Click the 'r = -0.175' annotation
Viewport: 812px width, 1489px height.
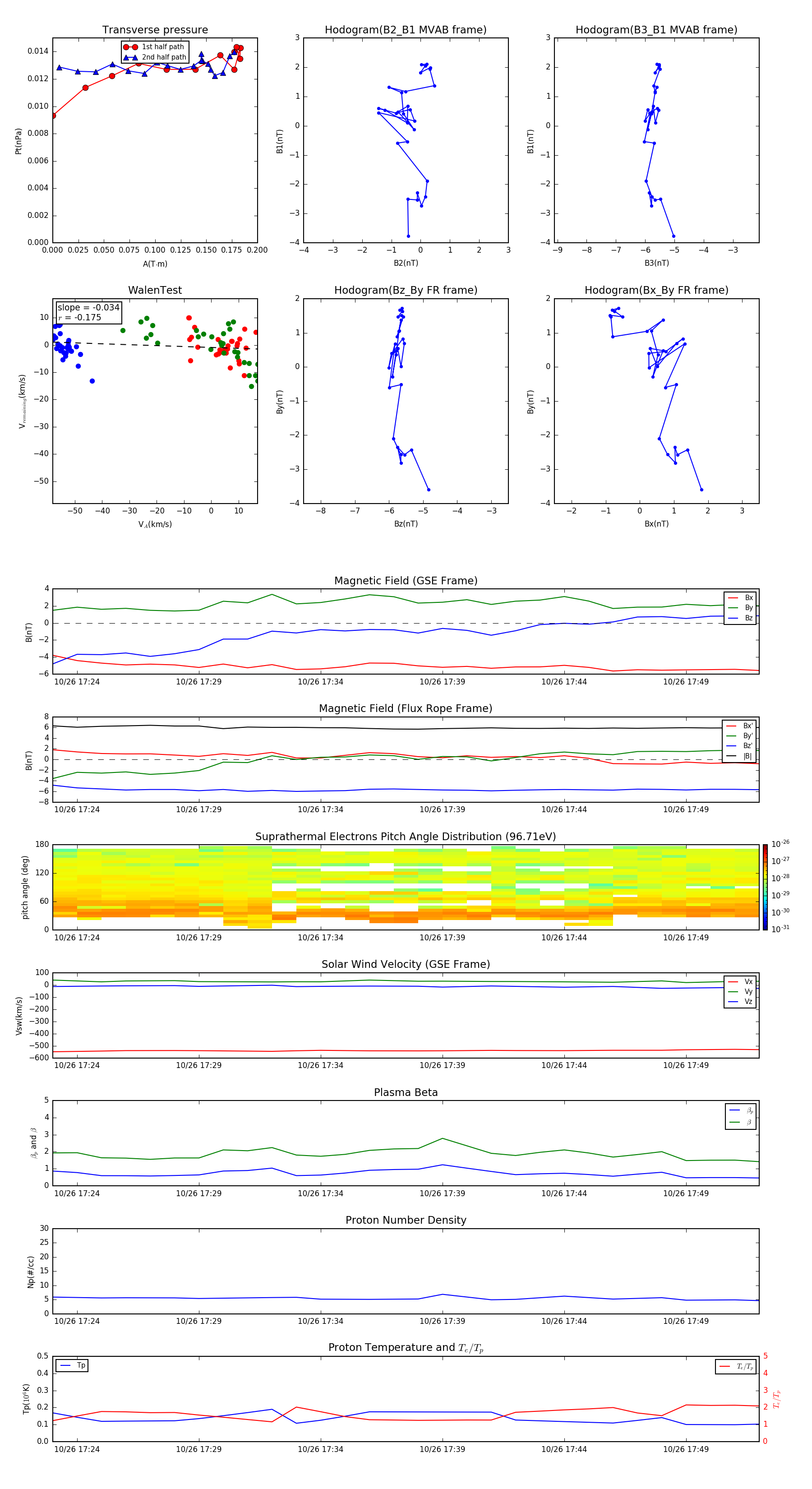(80, 317)
